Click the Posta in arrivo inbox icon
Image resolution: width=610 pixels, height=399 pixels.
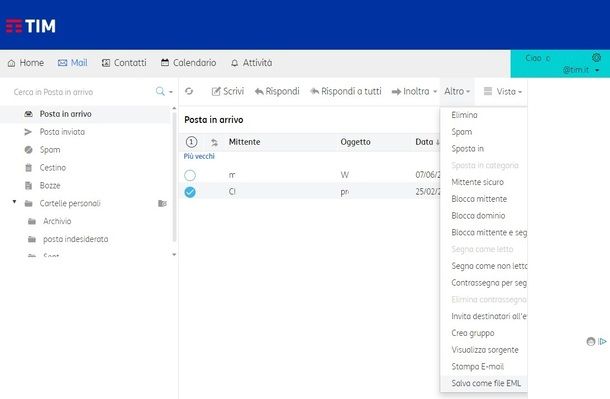tap(28, 114)
